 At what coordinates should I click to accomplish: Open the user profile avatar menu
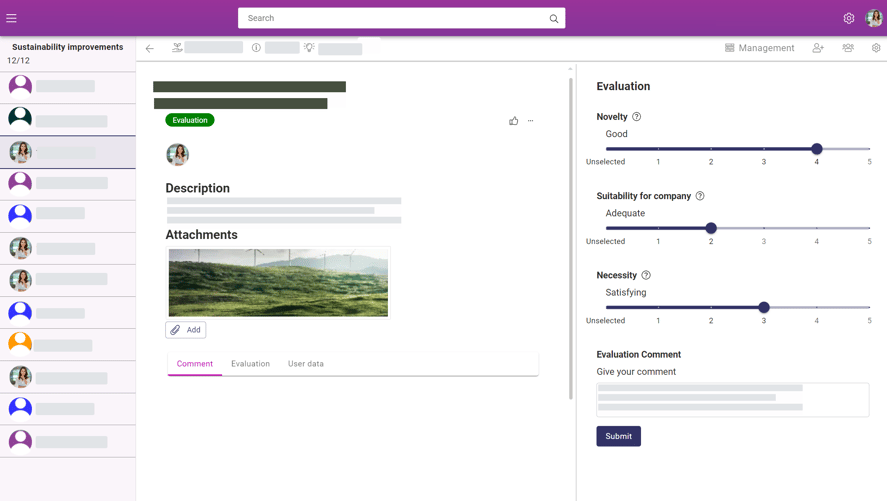[874, 18]
